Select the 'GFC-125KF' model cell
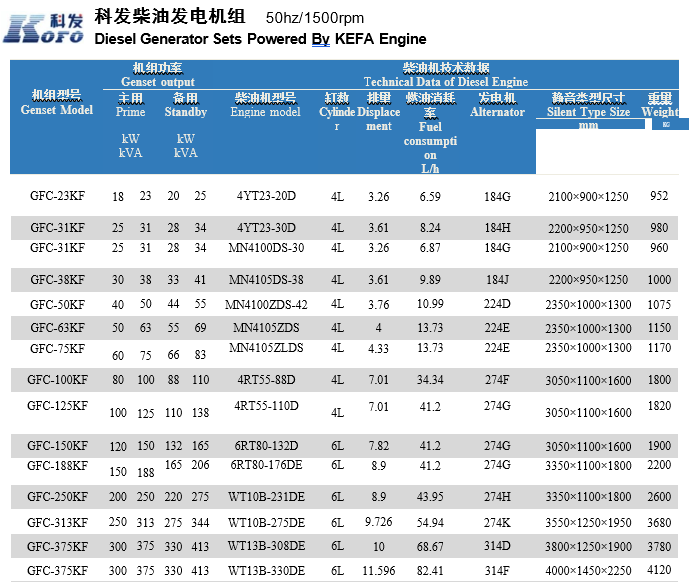This screenshot has width=689, height=587. pyautogui.click(x=57, y=405)
